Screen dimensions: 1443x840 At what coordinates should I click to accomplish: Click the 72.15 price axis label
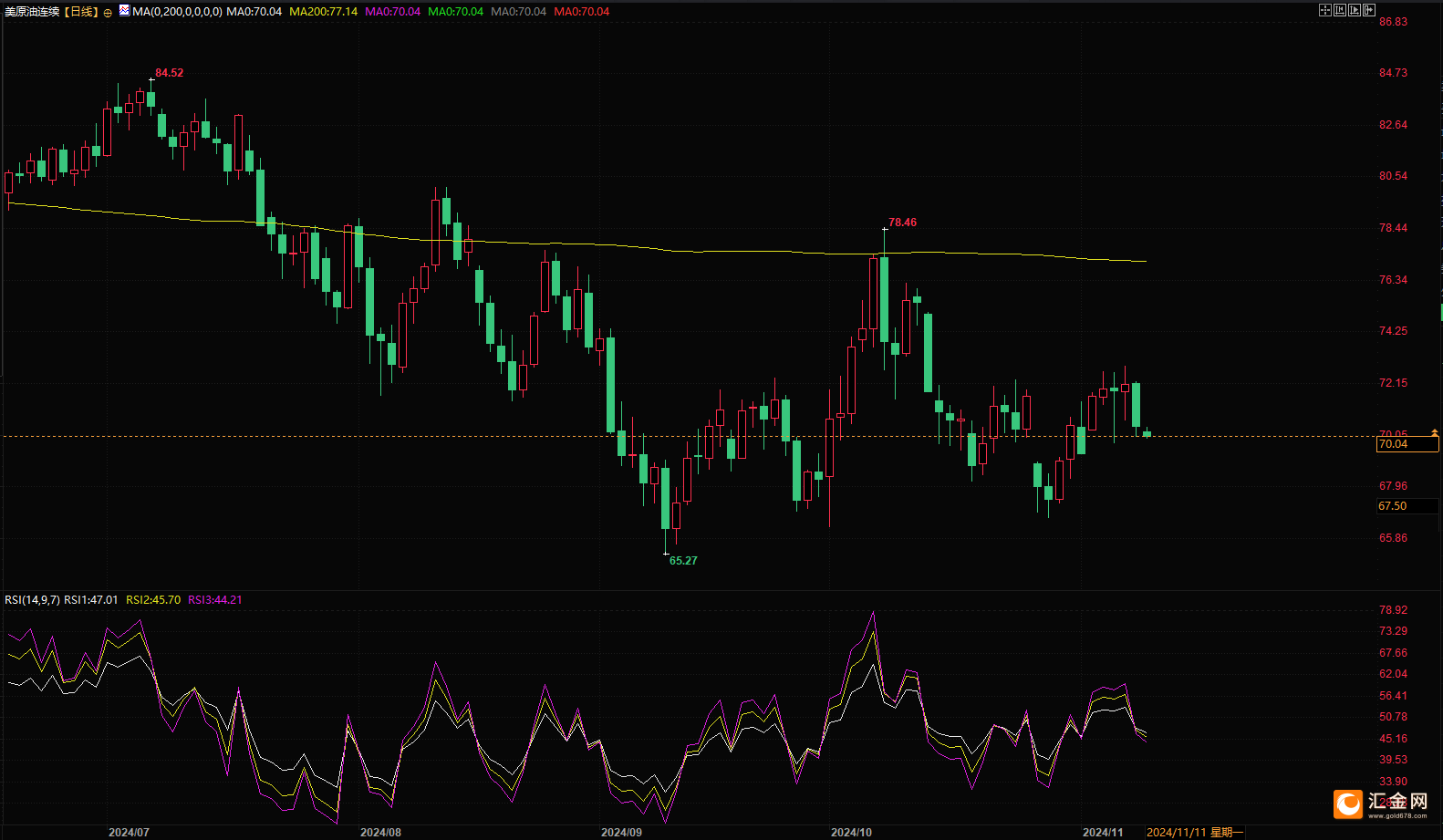coord(1393,383)
